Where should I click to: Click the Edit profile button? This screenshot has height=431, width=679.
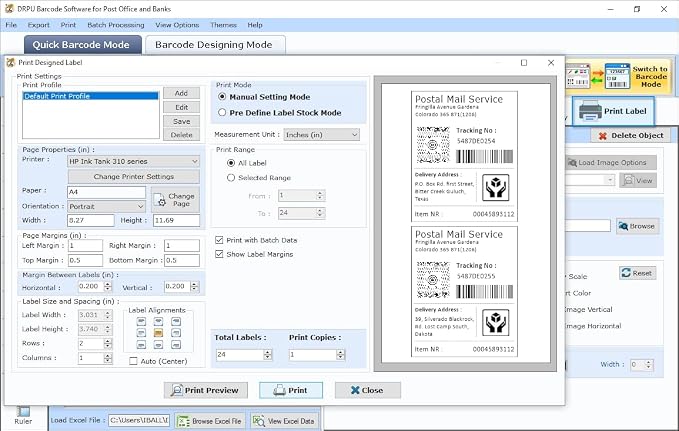click(x=181, y=107)
